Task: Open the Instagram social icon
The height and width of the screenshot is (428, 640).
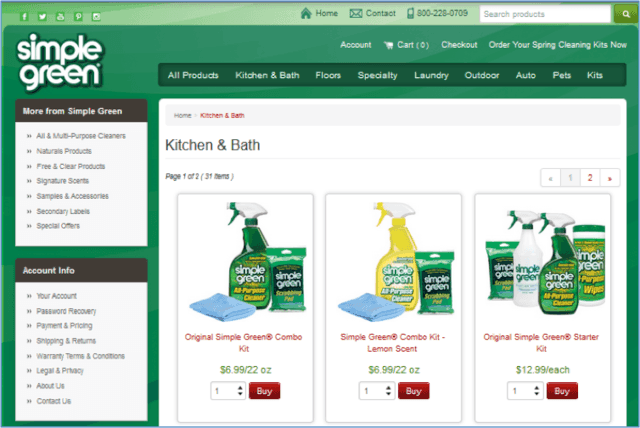Action: [x=96, y=16]
